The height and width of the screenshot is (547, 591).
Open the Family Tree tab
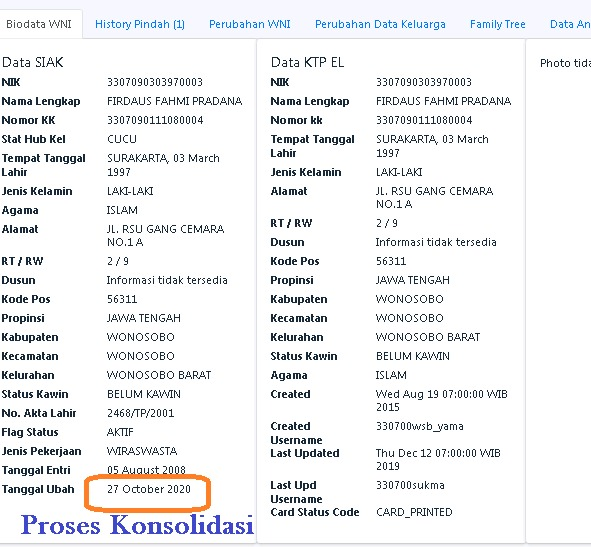pos(498,24)
